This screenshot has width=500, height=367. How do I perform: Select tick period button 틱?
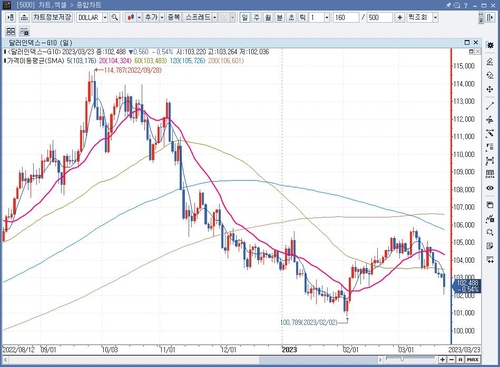pyautogui.click(x=303, y=17)
